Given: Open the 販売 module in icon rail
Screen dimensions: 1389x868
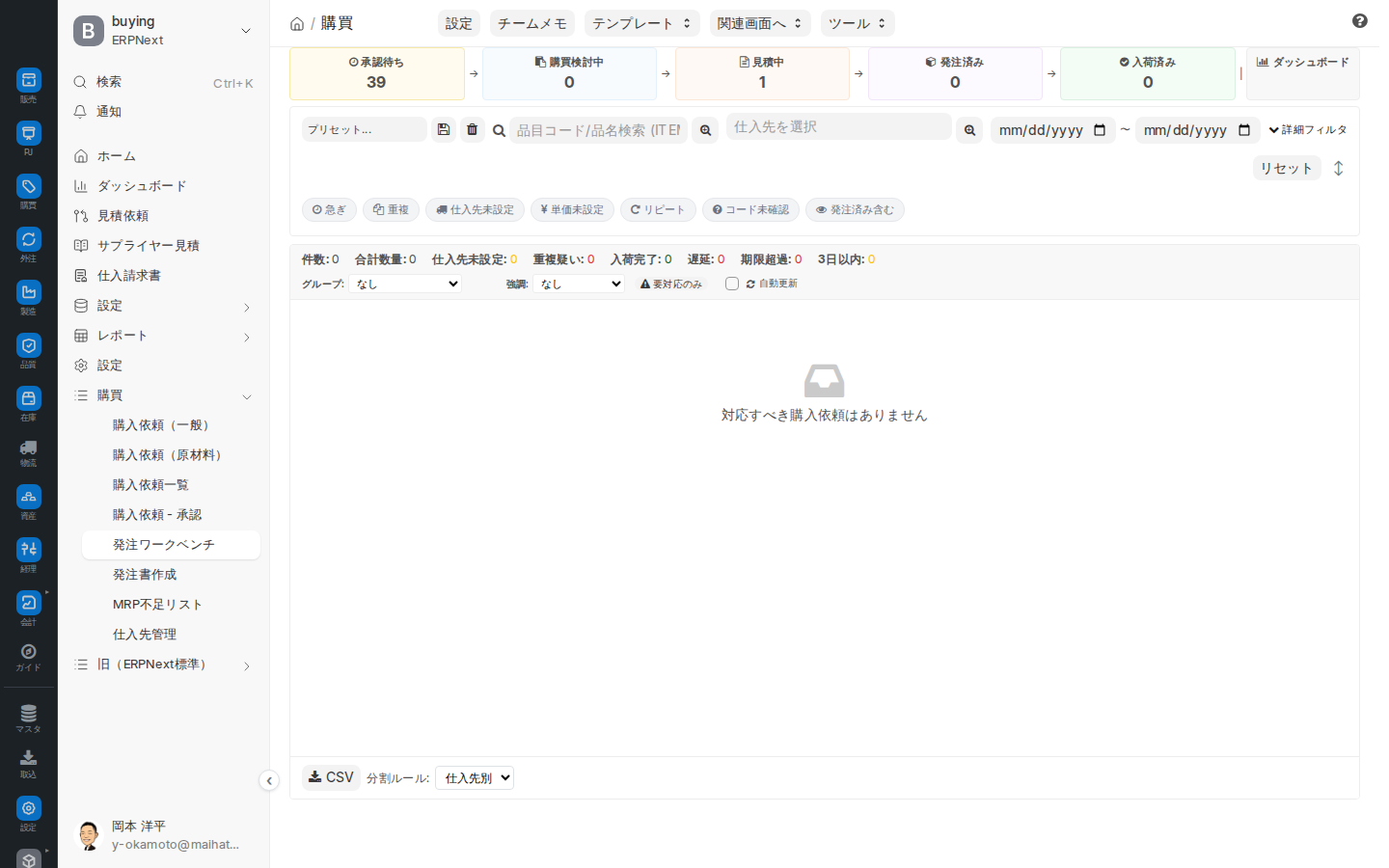Looking at the screenshot, I should [x=29, y=80].
